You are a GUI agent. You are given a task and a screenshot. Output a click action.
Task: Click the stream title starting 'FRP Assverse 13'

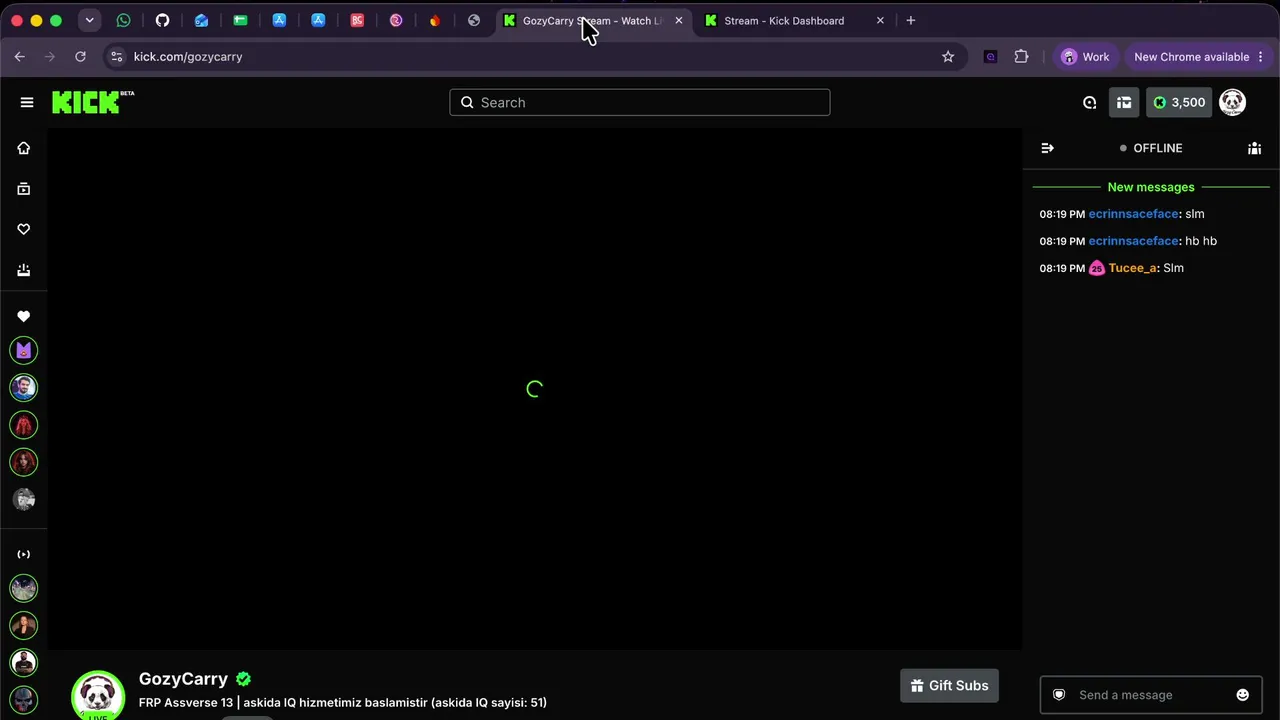coord(343,703)
